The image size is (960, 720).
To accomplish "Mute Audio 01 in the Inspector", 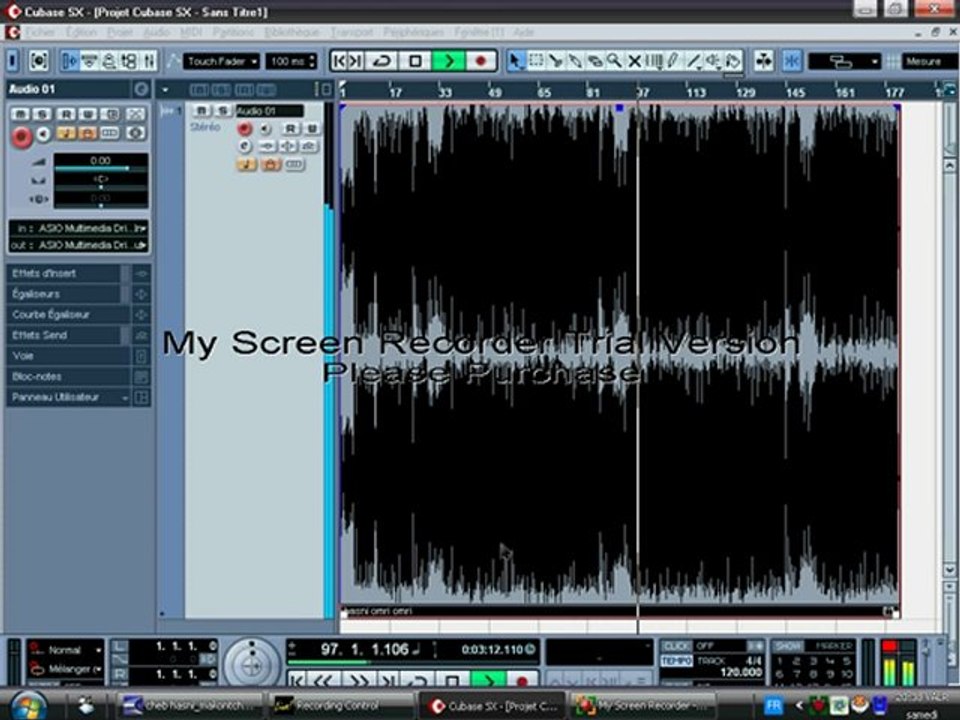I will click(20, 114).
